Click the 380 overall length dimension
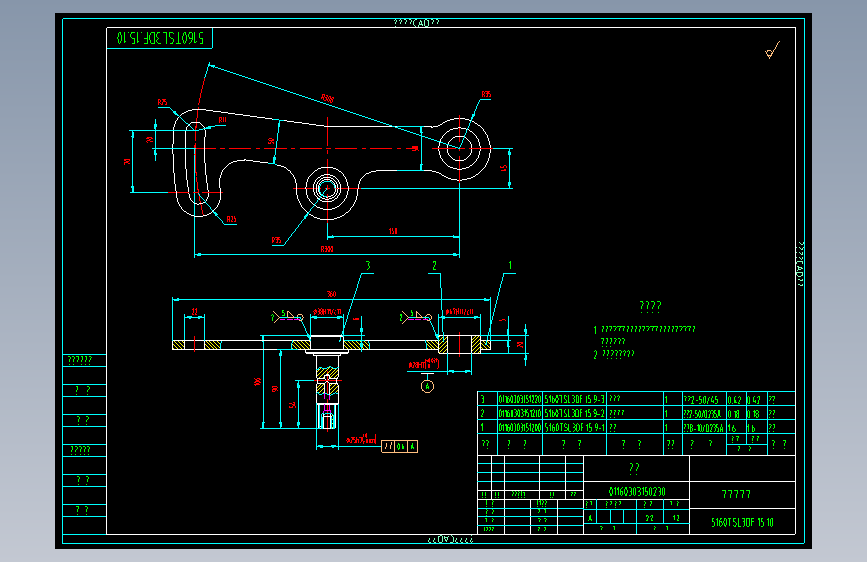Image resolution: width=867 pixels, height=562 pixels. (x=331, y=294)
